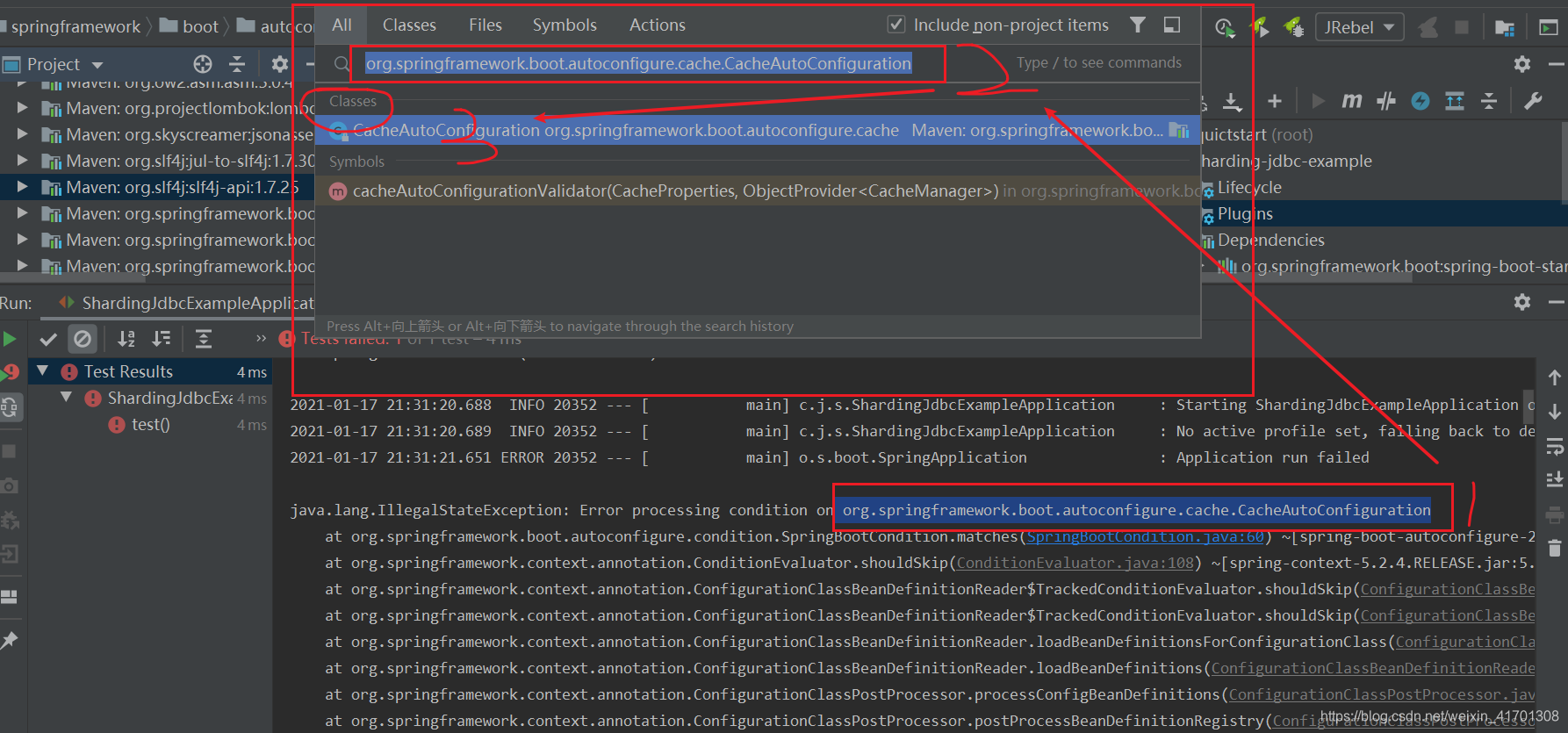Image resolution: width=1568 pixels, height=733 pixels.
Task: Select cacheAutoConfigurationValidator symbol result
Action: [759, 190]
